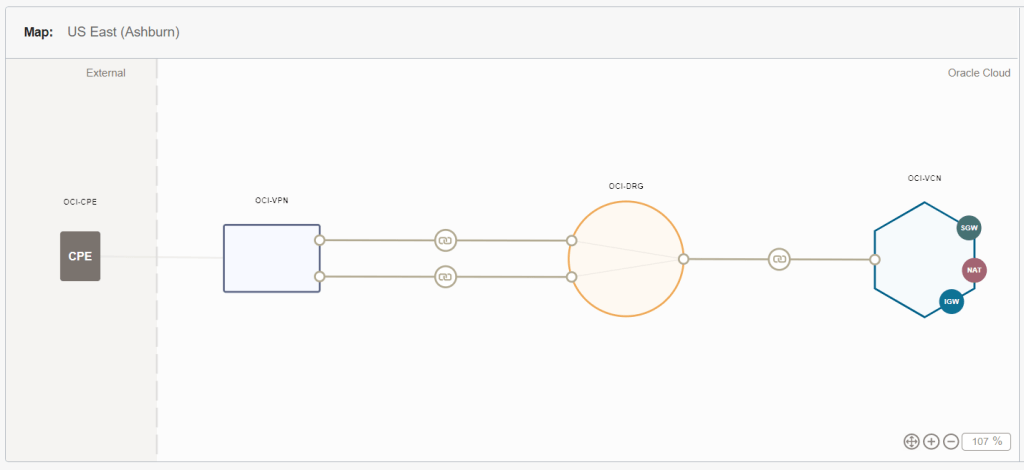
Task: Click the lower VPN tunnel link icon
Action: tap(445, 276)
